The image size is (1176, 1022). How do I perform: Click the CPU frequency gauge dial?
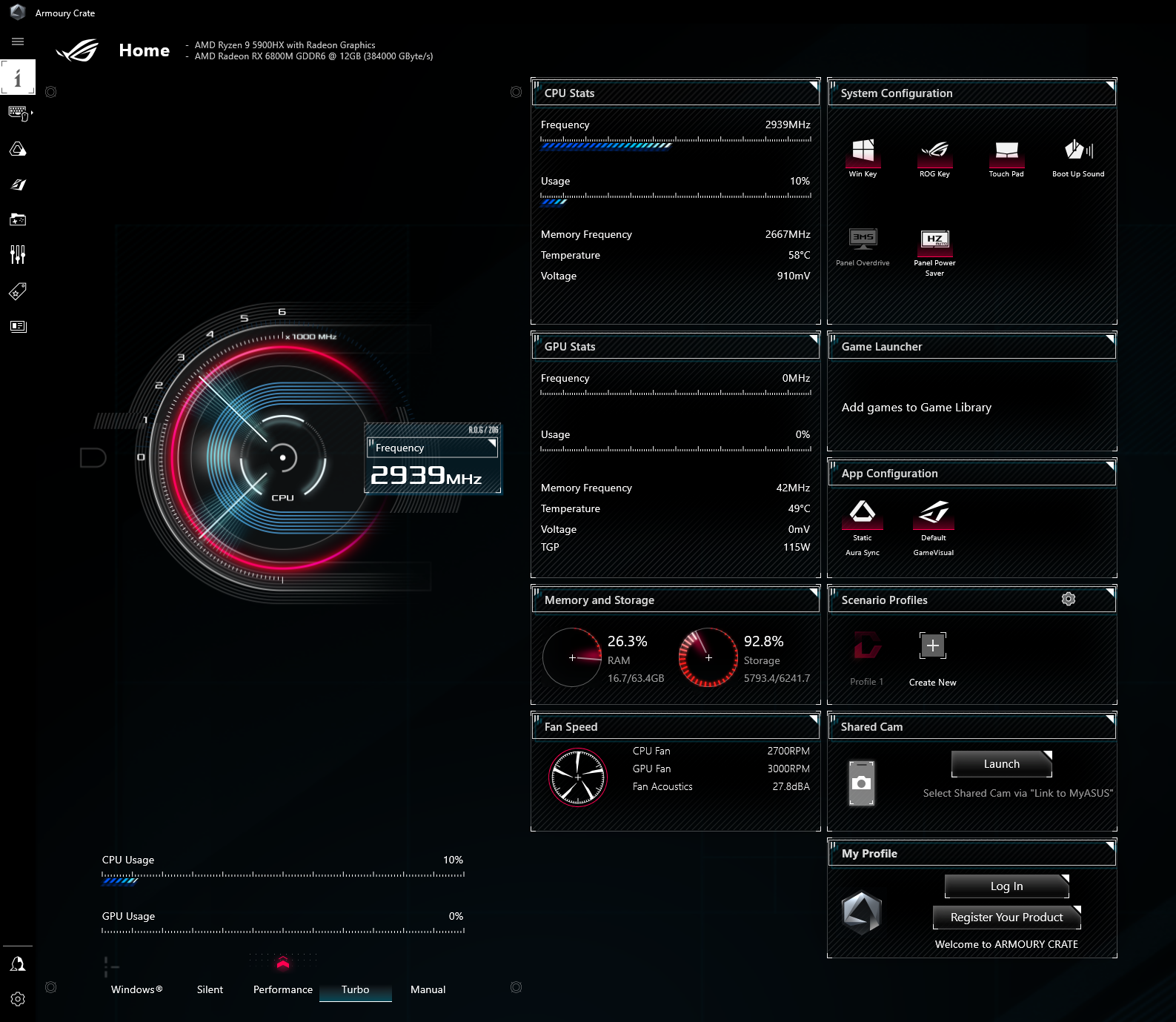(282, 458)
